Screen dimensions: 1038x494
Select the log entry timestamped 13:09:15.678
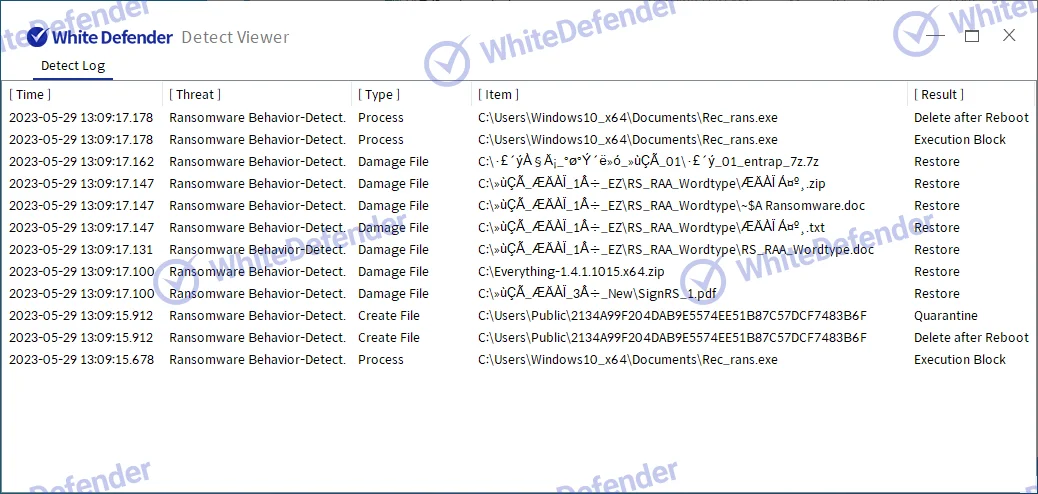pyautogui.click(x=81, y=360)
